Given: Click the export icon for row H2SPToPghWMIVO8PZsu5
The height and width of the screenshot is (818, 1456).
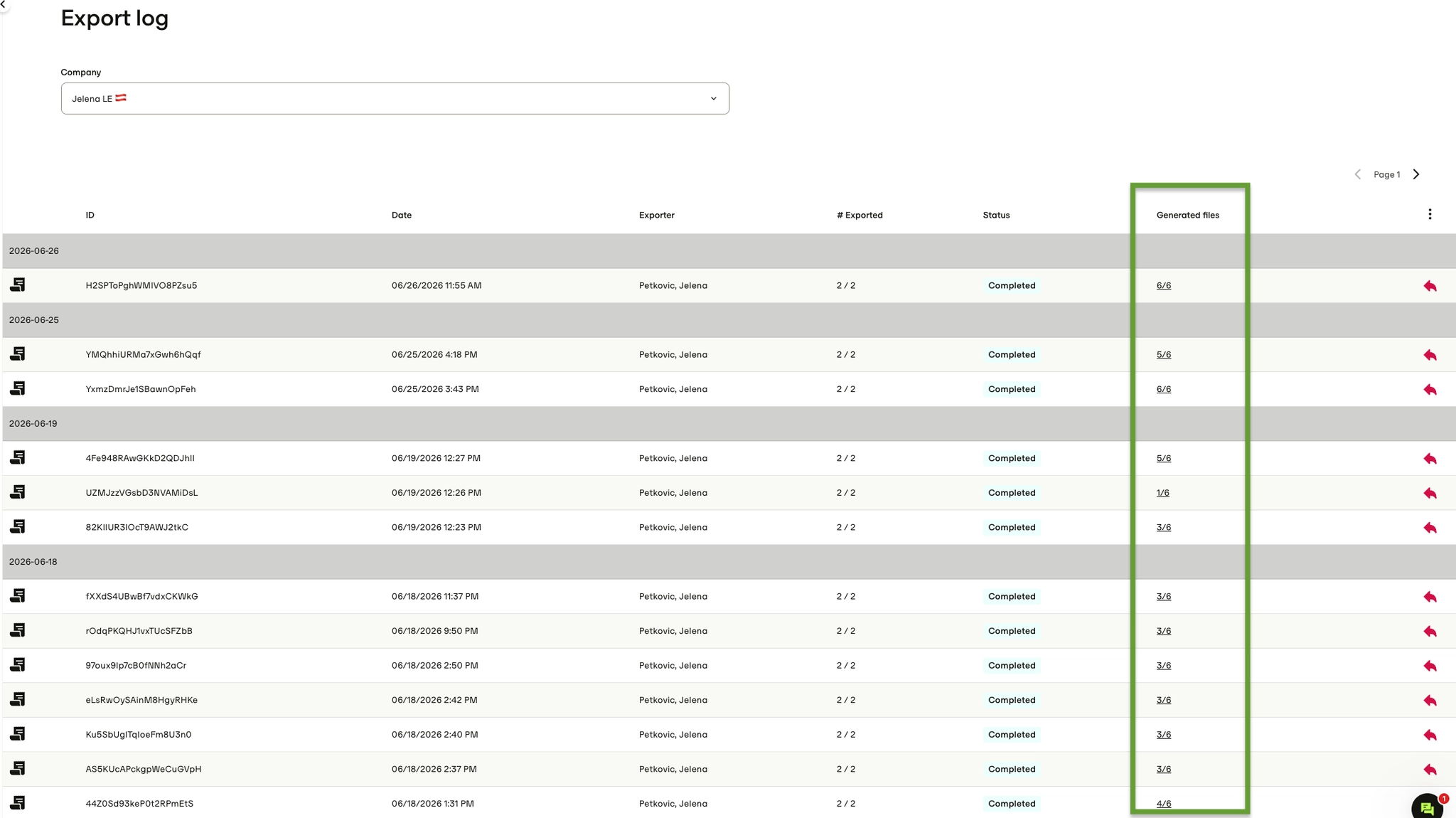Looking at the screenshot, I should 18,285.
